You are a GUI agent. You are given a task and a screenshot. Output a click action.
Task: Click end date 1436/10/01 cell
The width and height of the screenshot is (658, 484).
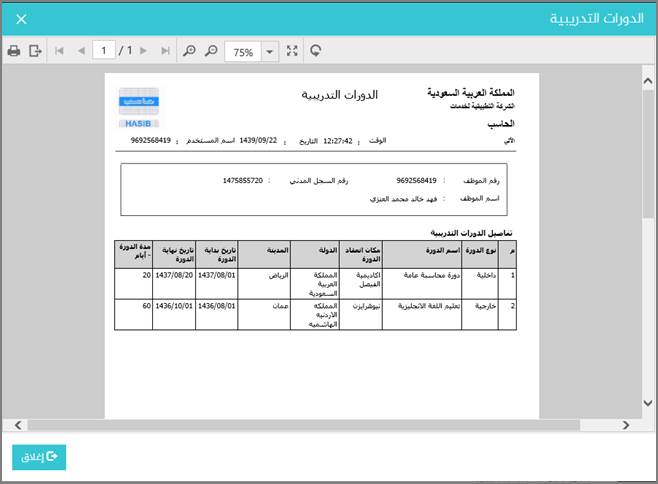(174, 314)
